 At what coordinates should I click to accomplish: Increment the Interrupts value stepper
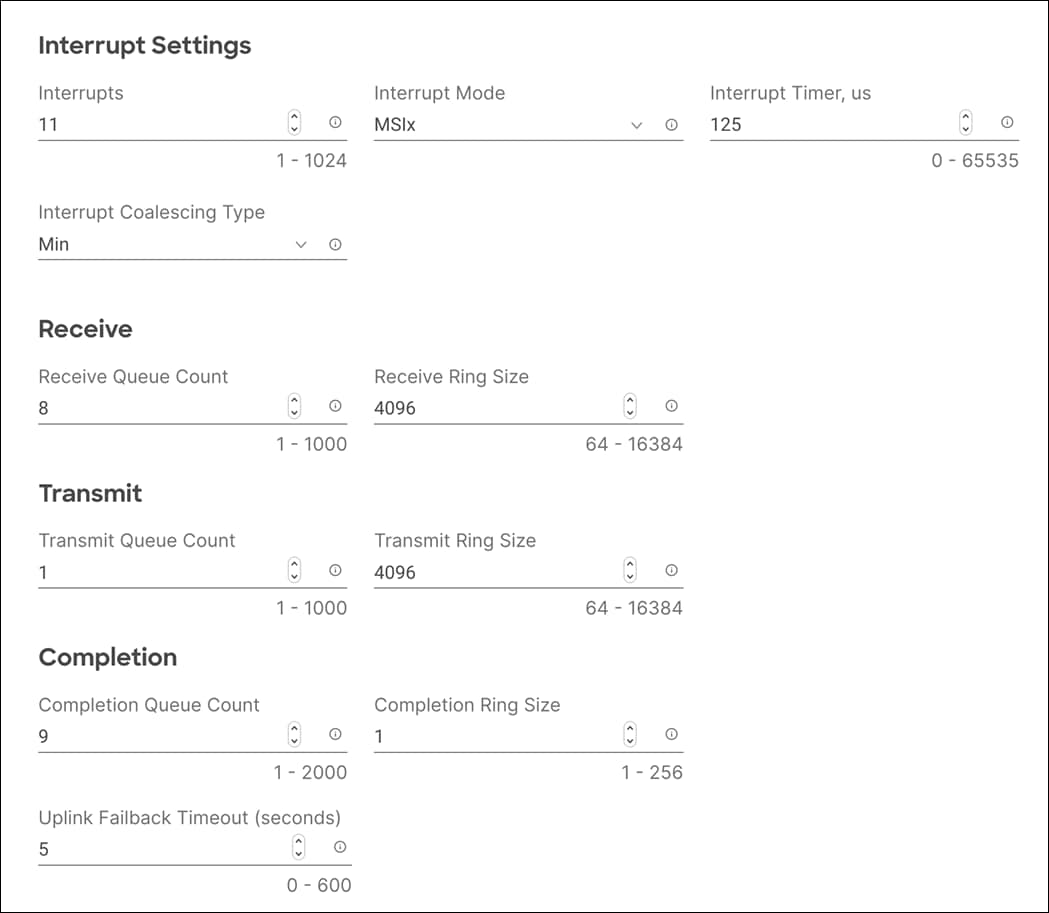294,119
